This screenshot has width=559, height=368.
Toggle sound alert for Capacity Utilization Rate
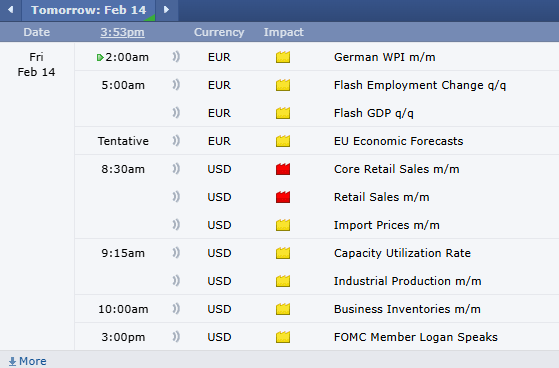click(x=176, y=253)
